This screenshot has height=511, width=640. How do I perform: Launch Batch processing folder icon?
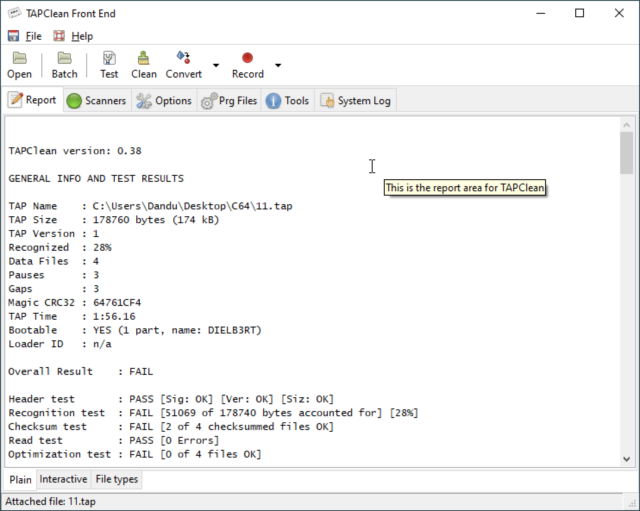coord(64,58)
